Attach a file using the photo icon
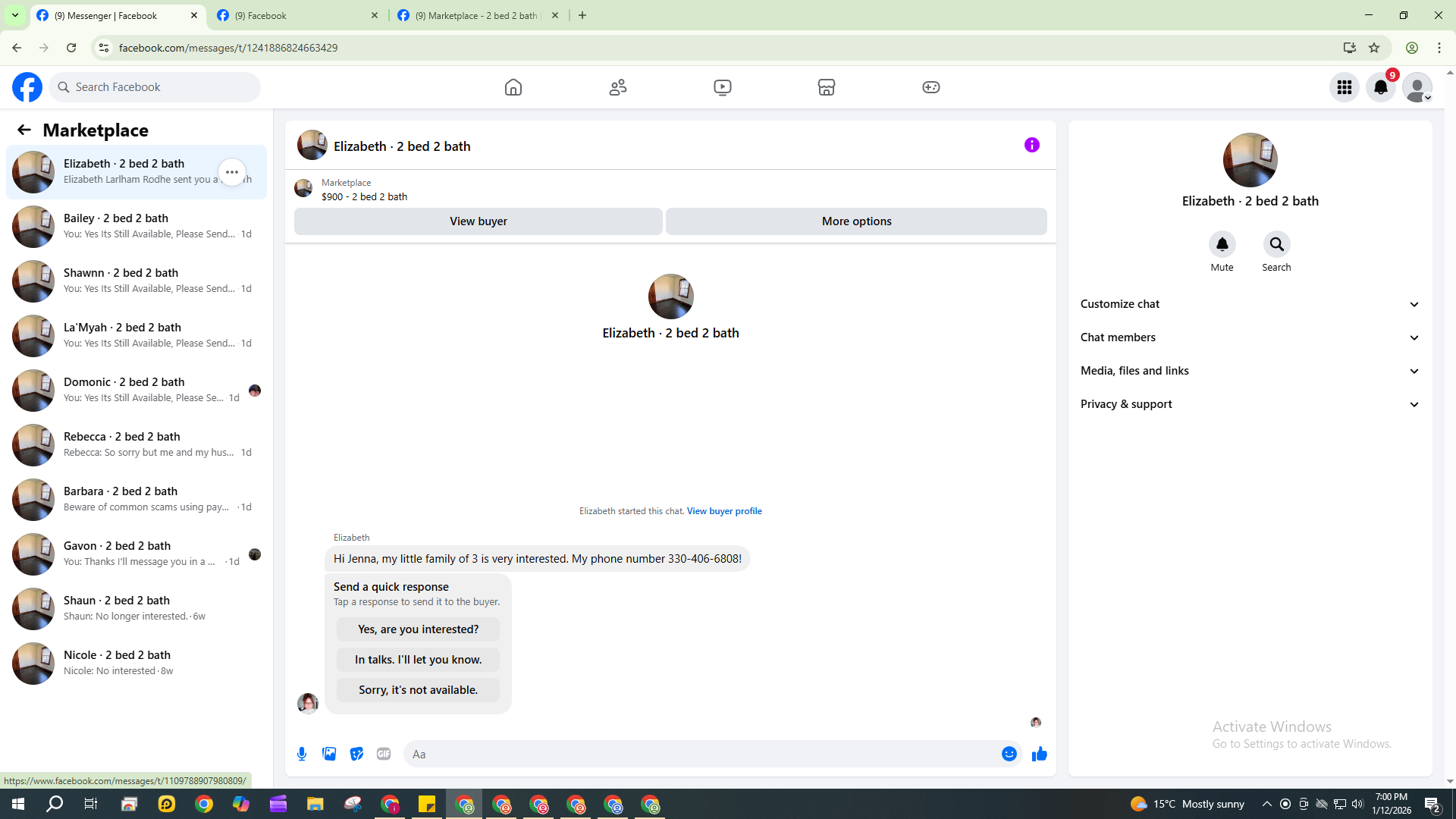Image resolution: width=1456 pixels, height=819 pixels. tap(329, 754)
